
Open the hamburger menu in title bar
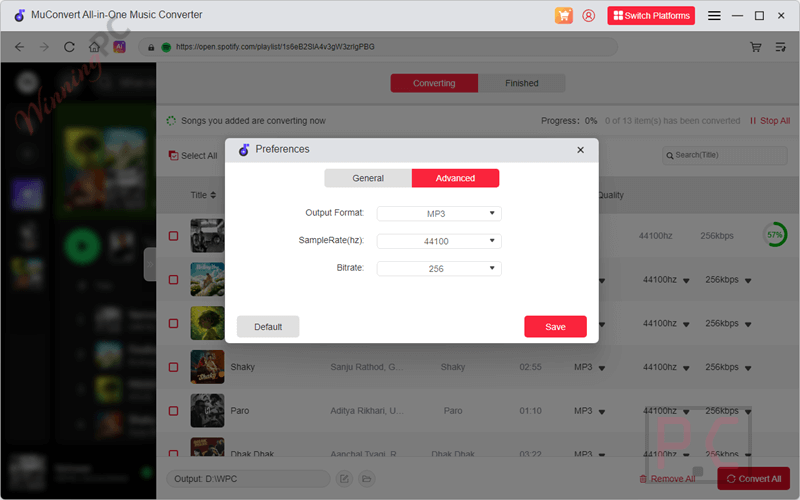[714, 16]
